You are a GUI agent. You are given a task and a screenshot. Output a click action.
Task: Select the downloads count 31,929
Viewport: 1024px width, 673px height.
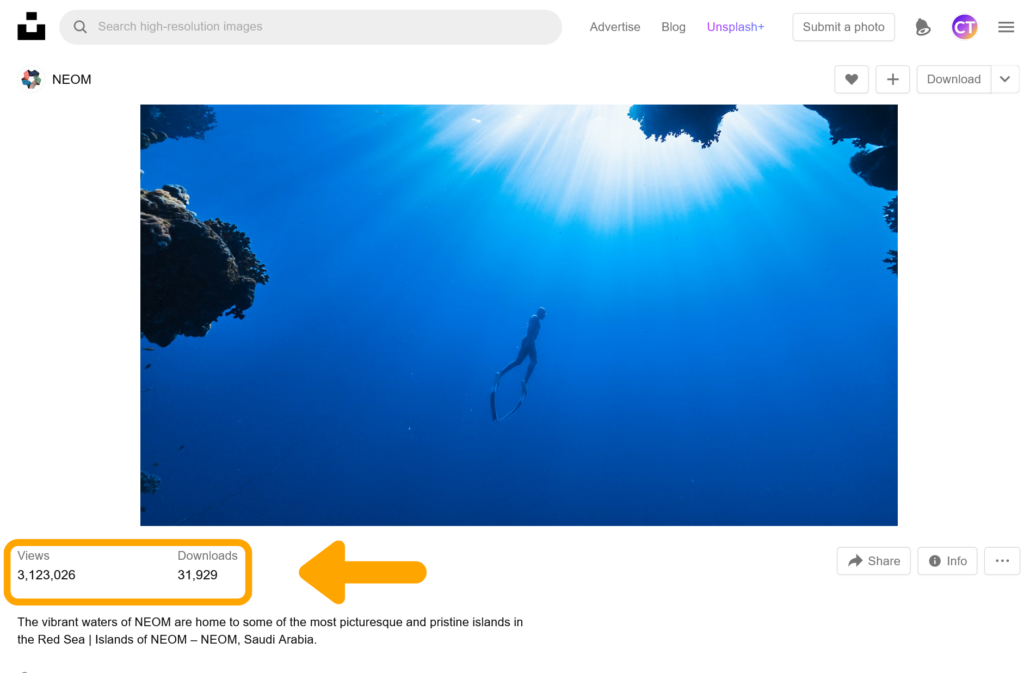coord(197,575)
